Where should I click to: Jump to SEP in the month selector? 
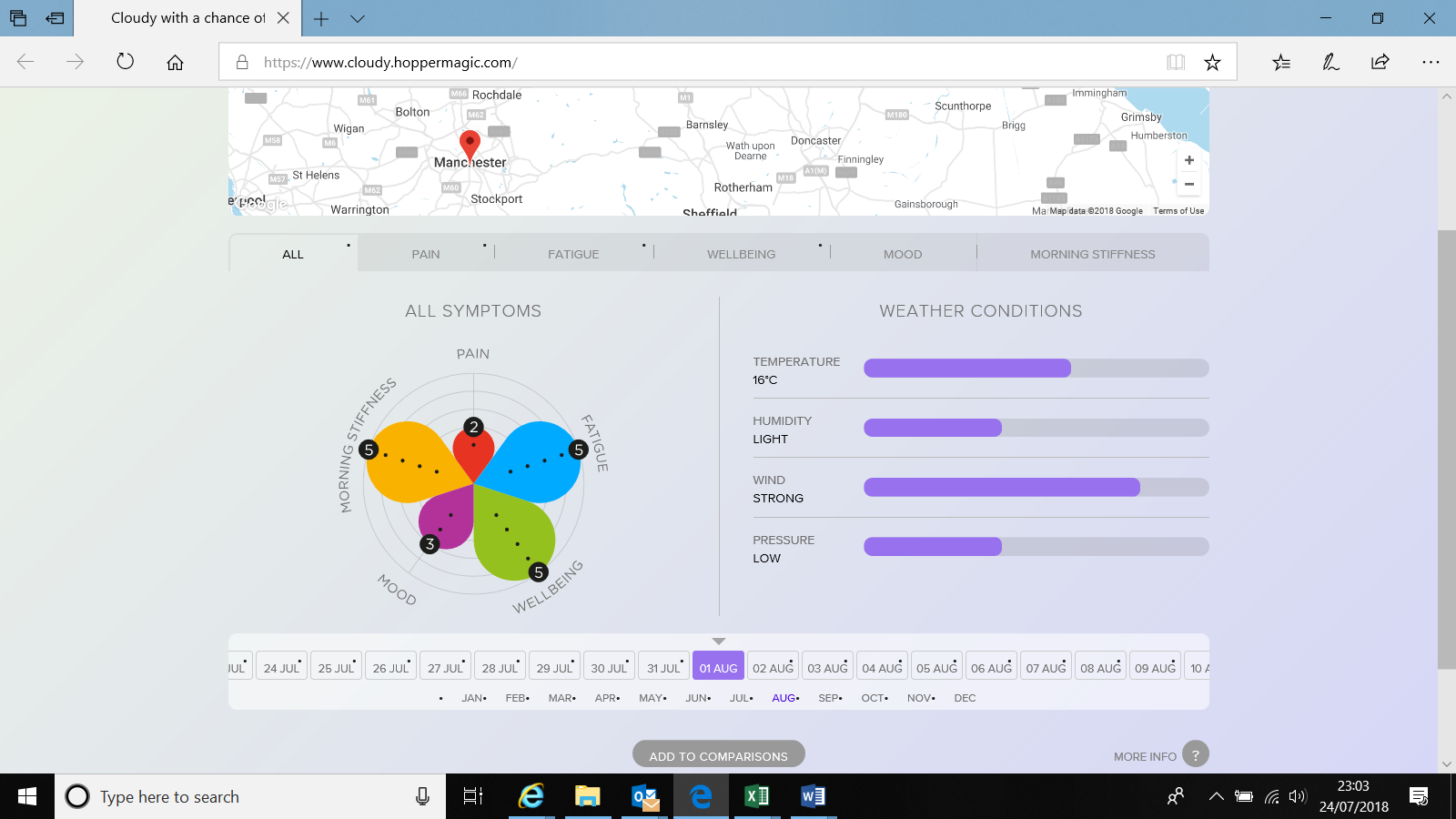[829, 698]
